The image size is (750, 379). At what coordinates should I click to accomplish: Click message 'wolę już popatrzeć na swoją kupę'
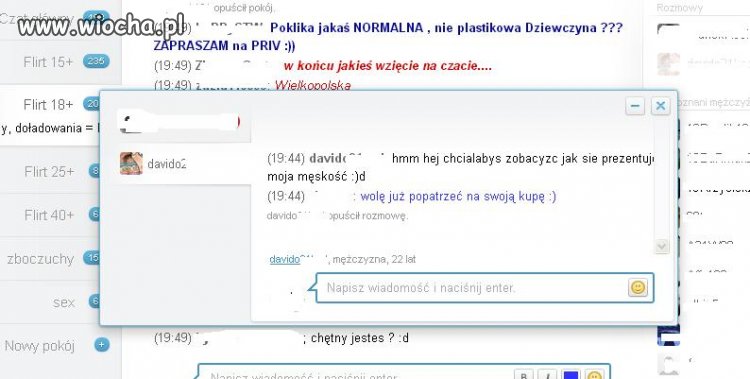pos(458,196)
